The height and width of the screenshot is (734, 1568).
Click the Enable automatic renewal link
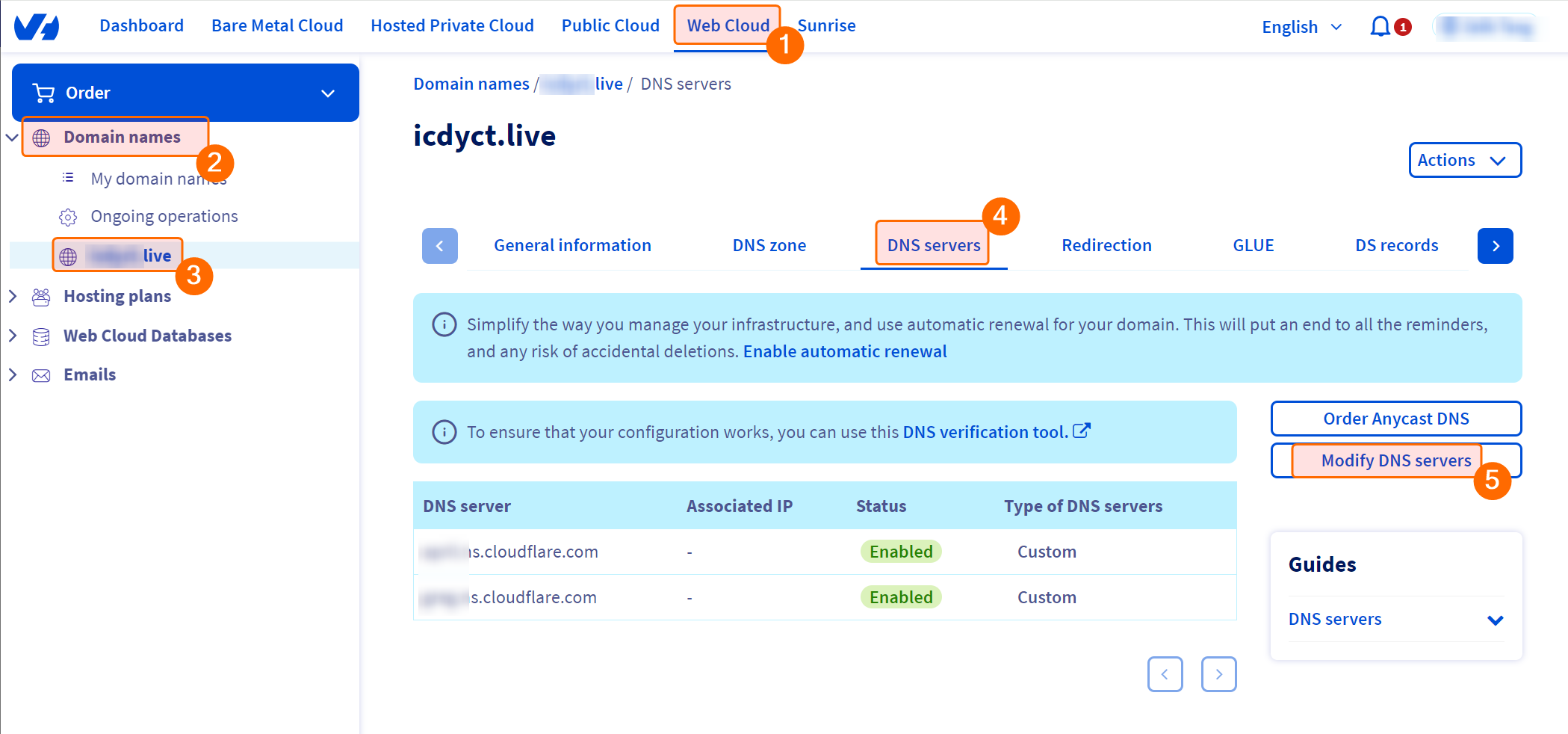tap(844, 352)
